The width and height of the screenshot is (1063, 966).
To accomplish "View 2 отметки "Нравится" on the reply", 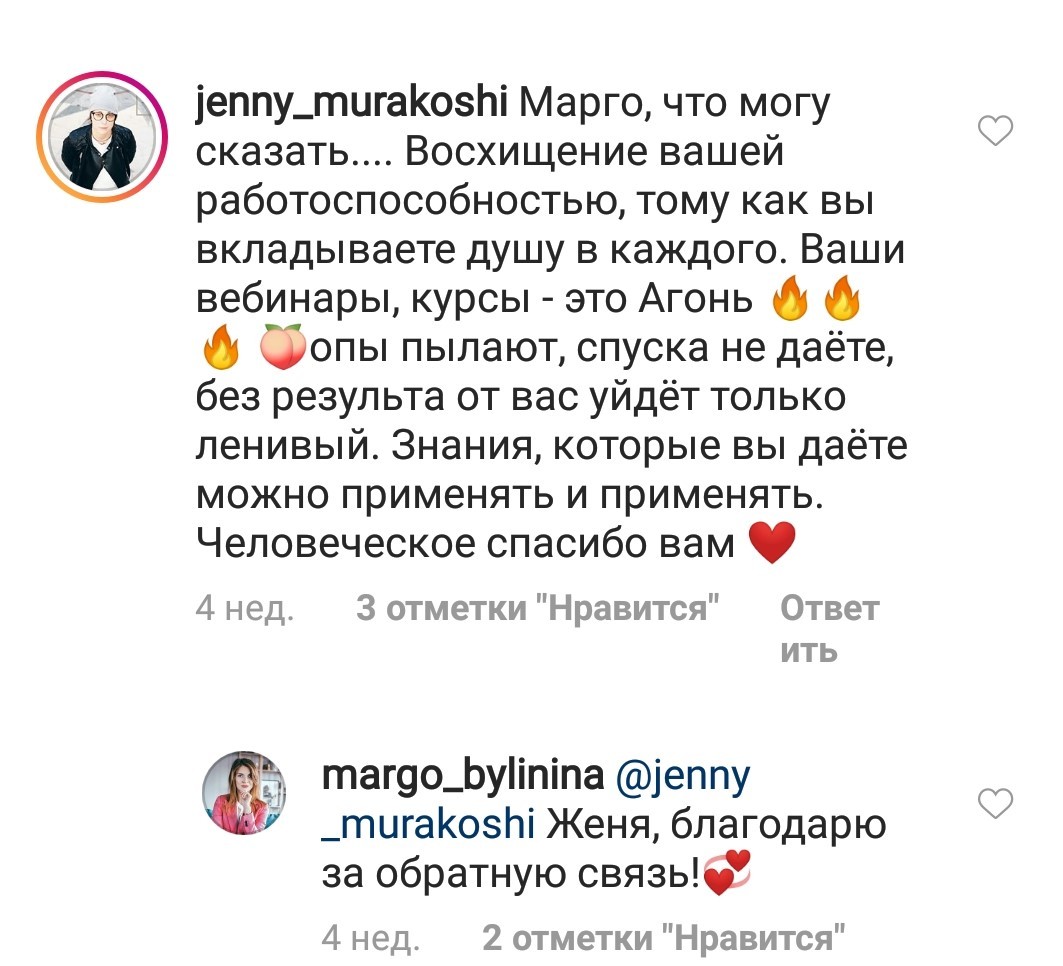I will pyautogui.click(x=664, y=938).
